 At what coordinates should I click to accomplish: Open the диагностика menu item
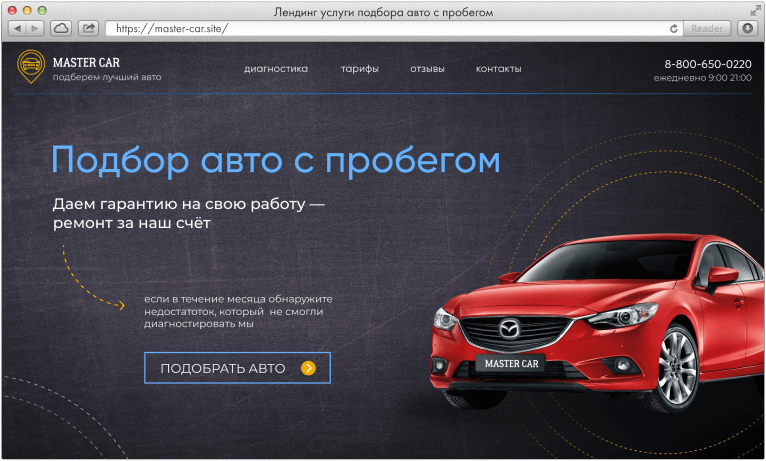[x=276, y=69]
